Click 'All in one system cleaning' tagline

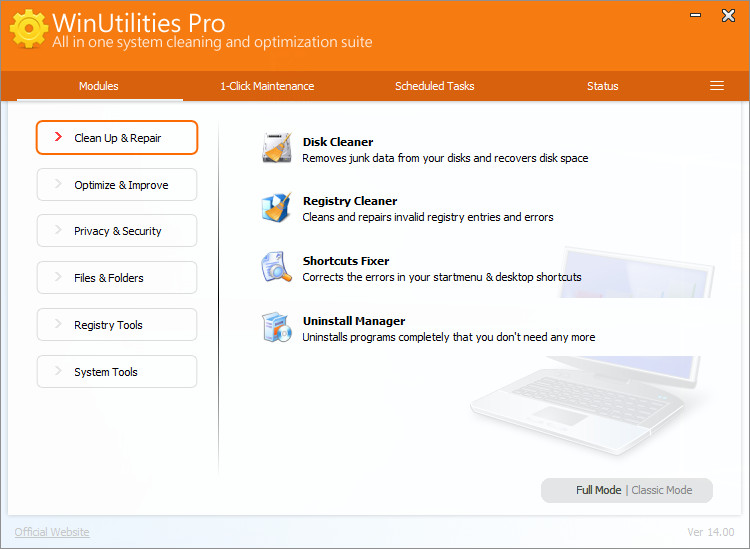pos(212,42)
